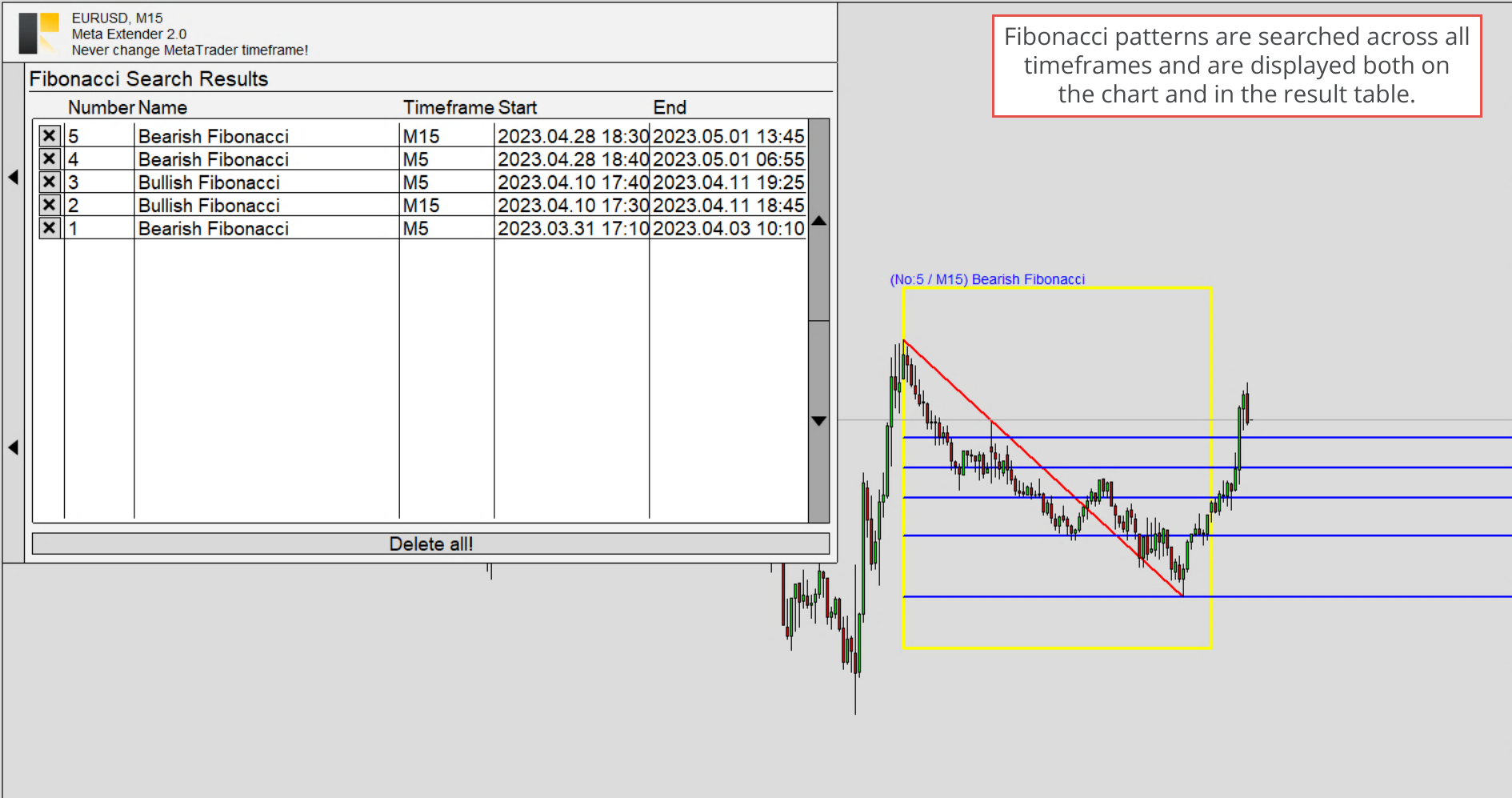
Task: Click the Never change MetaTrader timeframe warning
Action: [190, 50]
